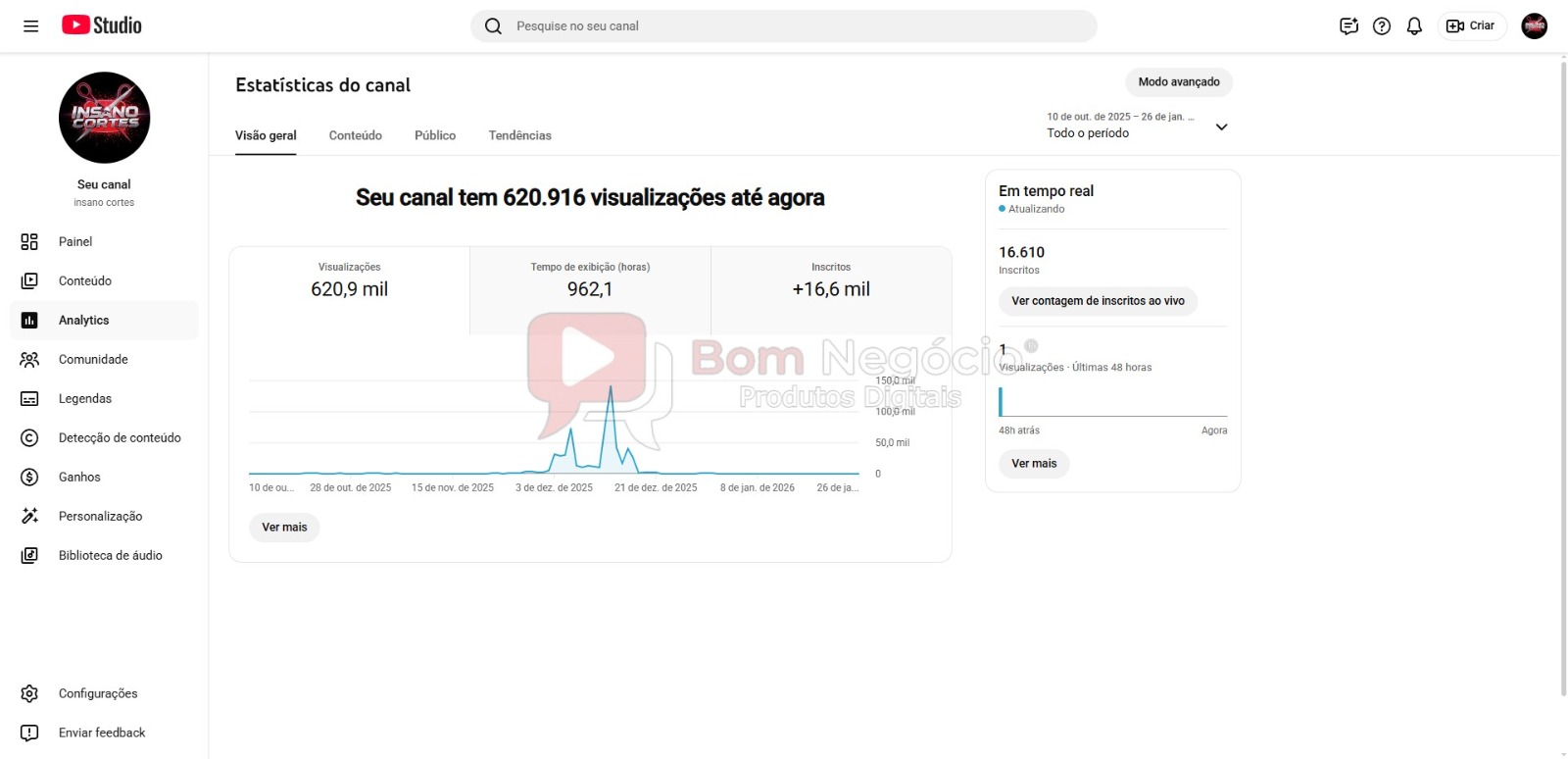Click the account avatar in top bar
The height and width of the screenshot is (759, 1568).
[x=1534, y=26]
